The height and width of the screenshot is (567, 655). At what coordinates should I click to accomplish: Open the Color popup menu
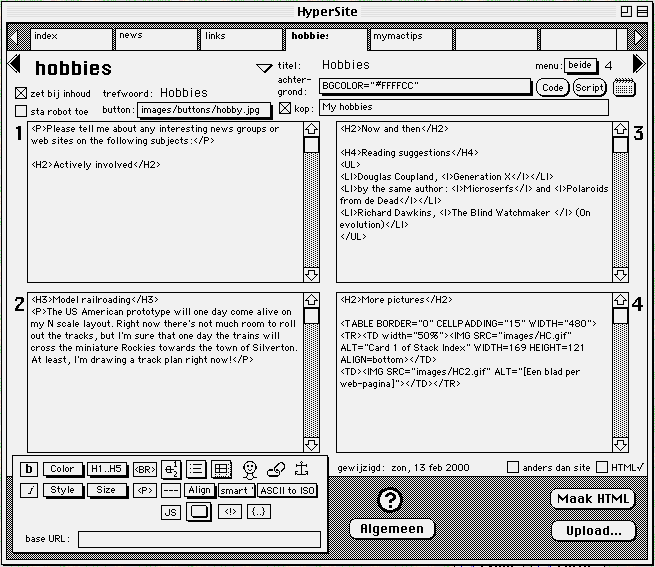click(x=63, y=469)
